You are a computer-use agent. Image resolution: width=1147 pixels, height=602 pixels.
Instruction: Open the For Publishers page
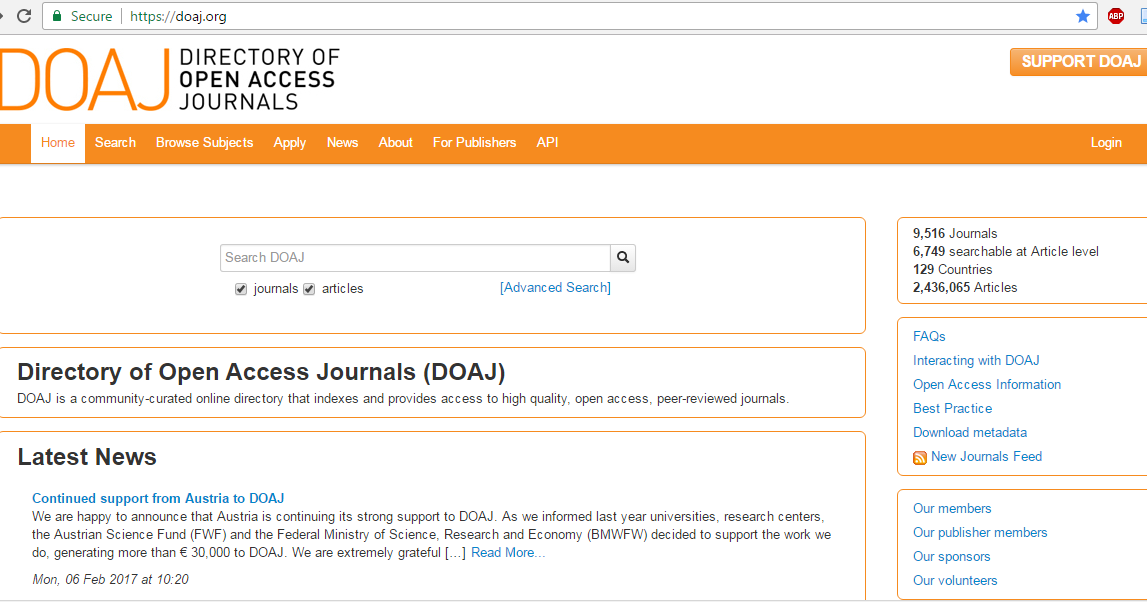tap(474, 143)
